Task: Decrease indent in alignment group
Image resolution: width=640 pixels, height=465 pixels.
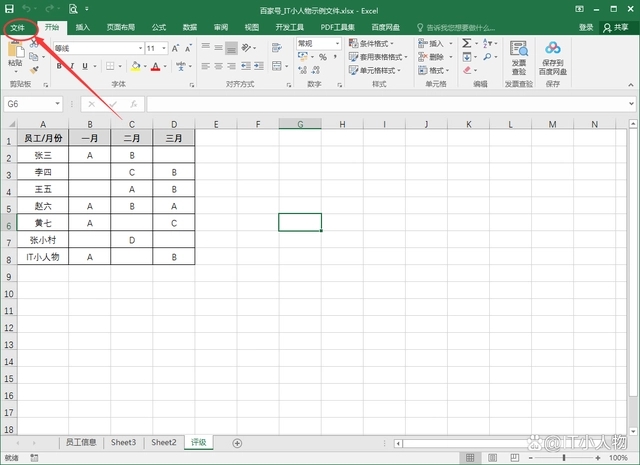Action: tap(246, 66)
